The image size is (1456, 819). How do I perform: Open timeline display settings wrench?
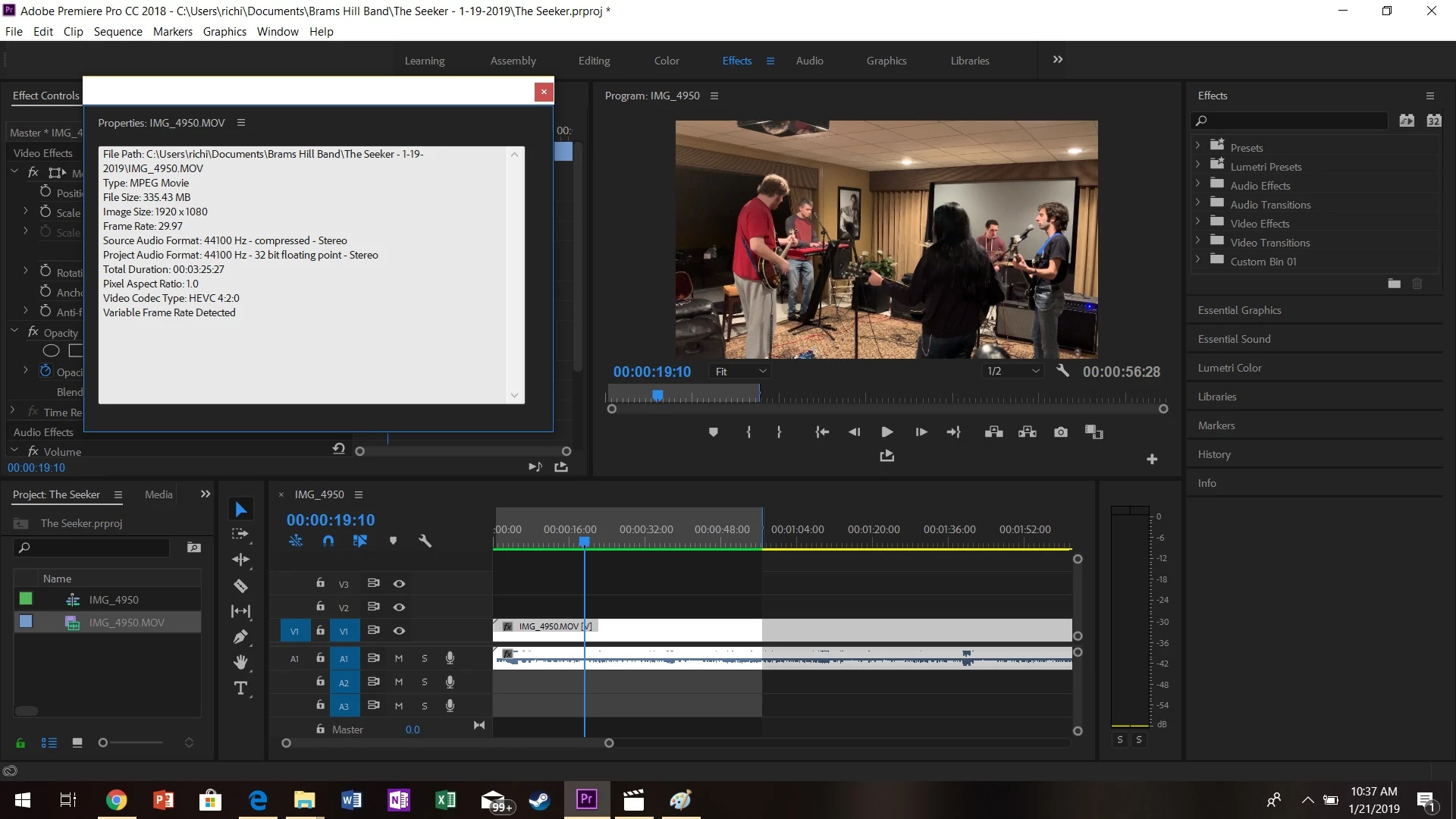pos(425,541)
